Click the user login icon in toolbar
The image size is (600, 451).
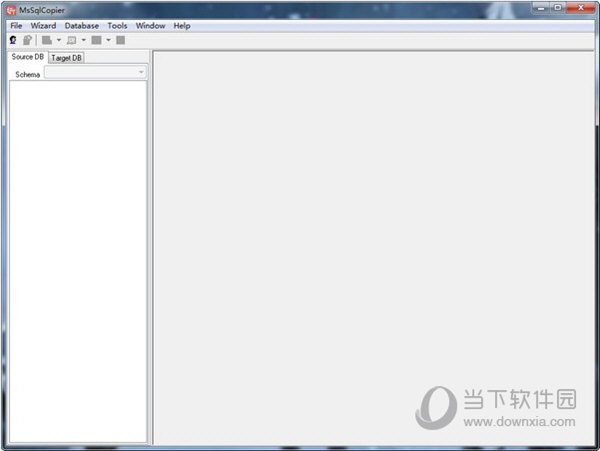click(x=13, y=40)
